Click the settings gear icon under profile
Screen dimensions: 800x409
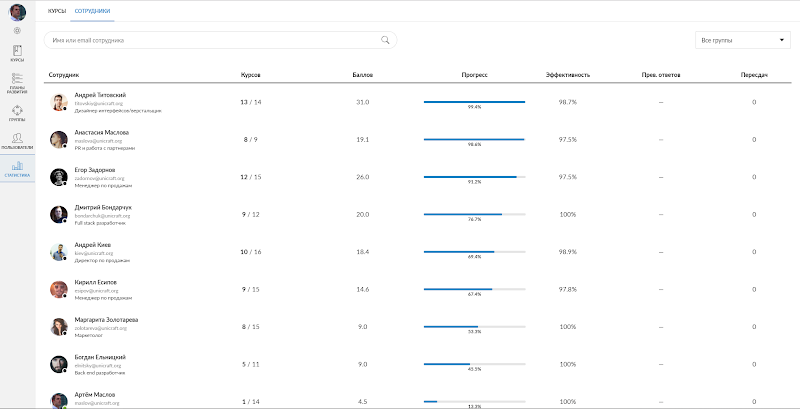(17, 31)
